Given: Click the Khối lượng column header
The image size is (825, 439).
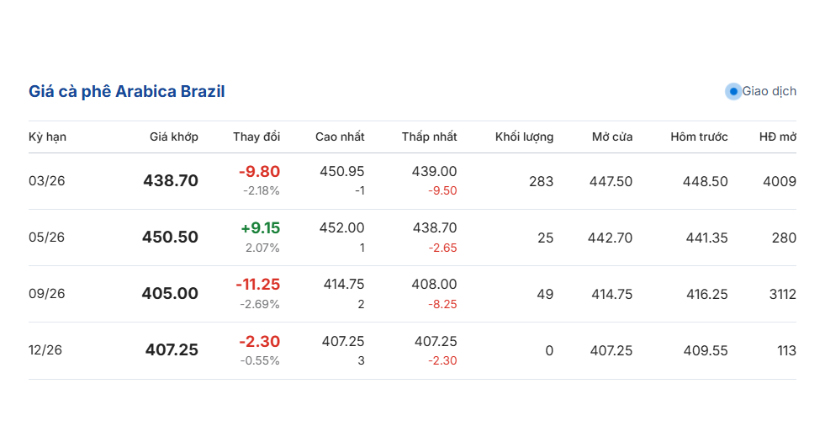Looking at the screenshot, I should click(524, 137).
